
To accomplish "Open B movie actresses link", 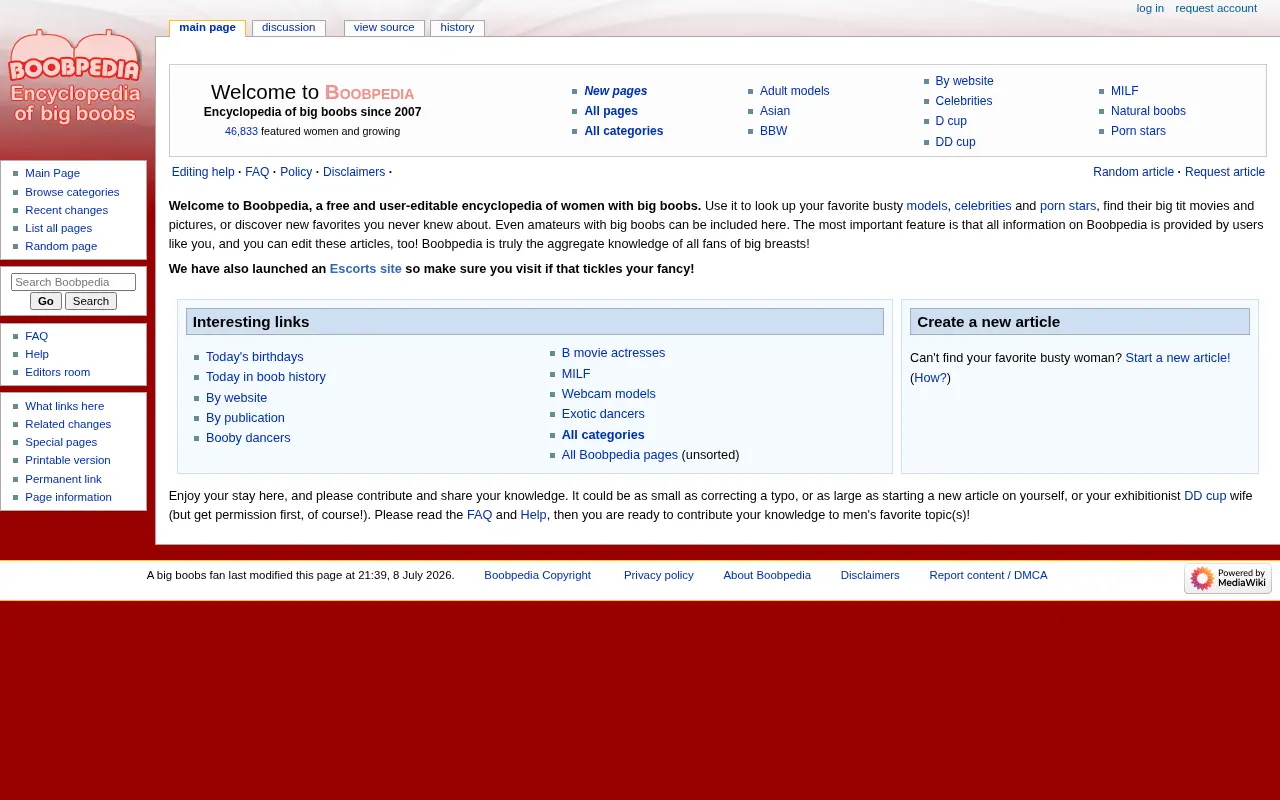I will tap(613, 353).
